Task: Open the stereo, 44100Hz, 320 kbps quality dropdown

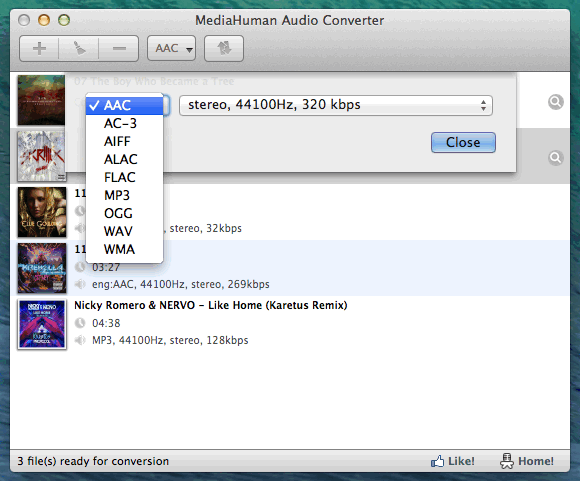Action: click(x=336, y=105)
